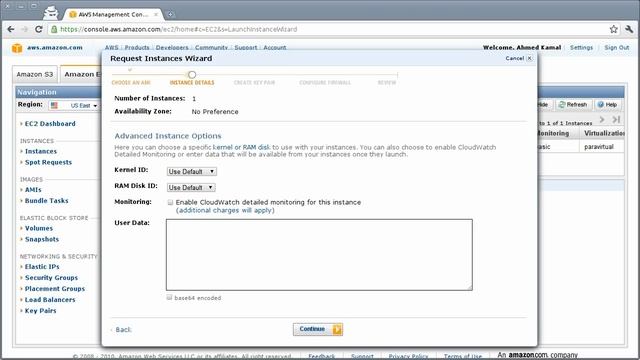The height and width of the screenshot is (360, 640).
Task: Bookmark page with the star icon
Action: [613, 29]
